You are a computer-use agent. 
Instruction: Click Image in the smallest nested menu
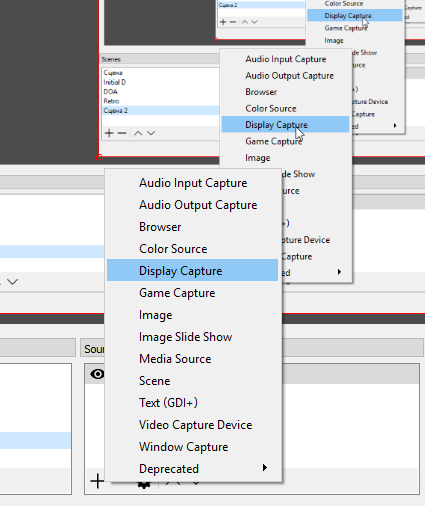(355, 40)
